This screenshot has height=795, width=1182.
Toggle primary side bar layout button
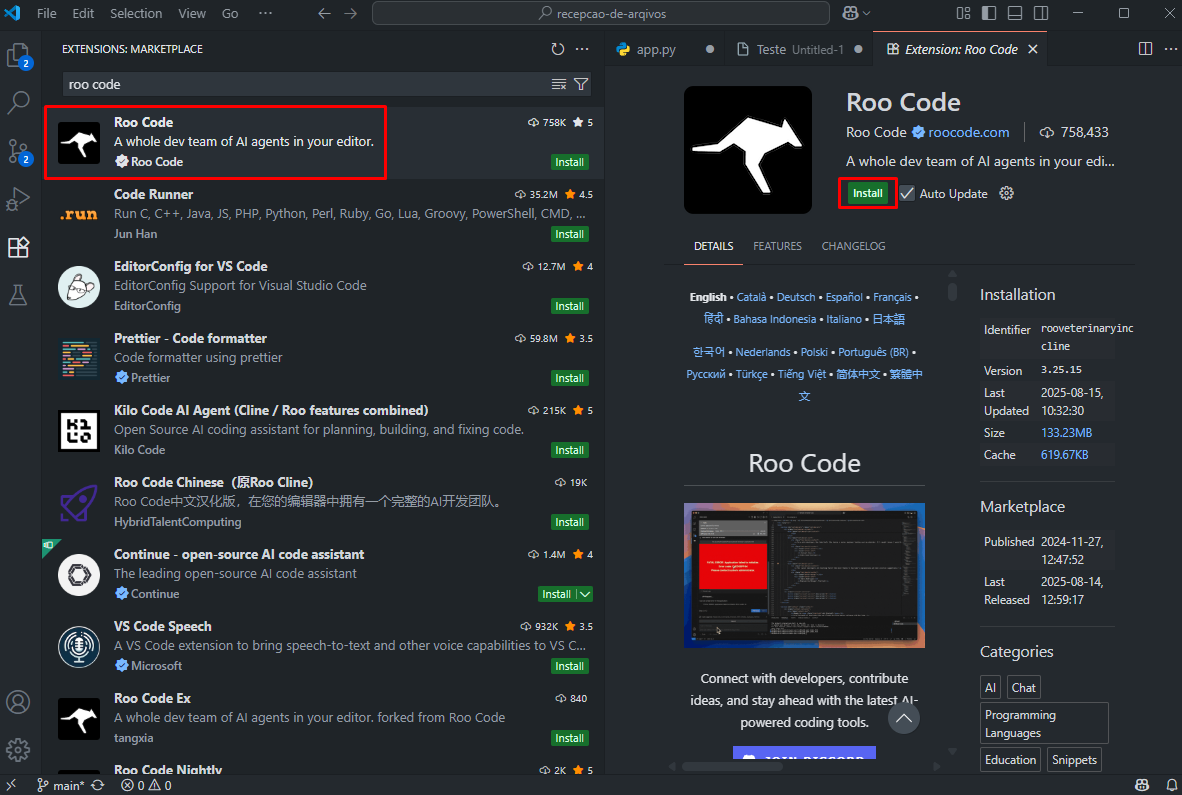[989, 13]
